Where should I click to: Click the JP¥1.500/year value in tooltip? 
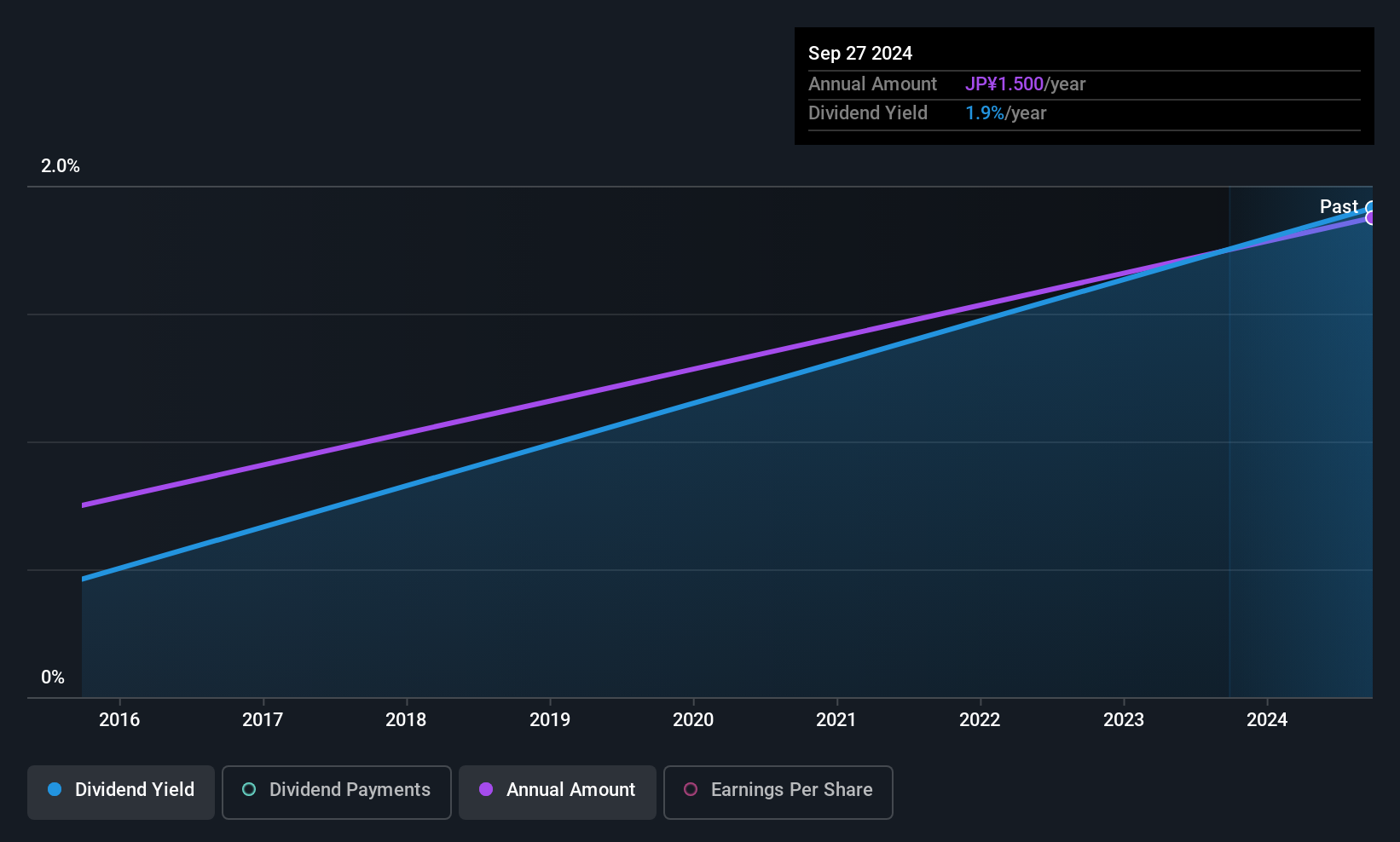[1025, 84]
